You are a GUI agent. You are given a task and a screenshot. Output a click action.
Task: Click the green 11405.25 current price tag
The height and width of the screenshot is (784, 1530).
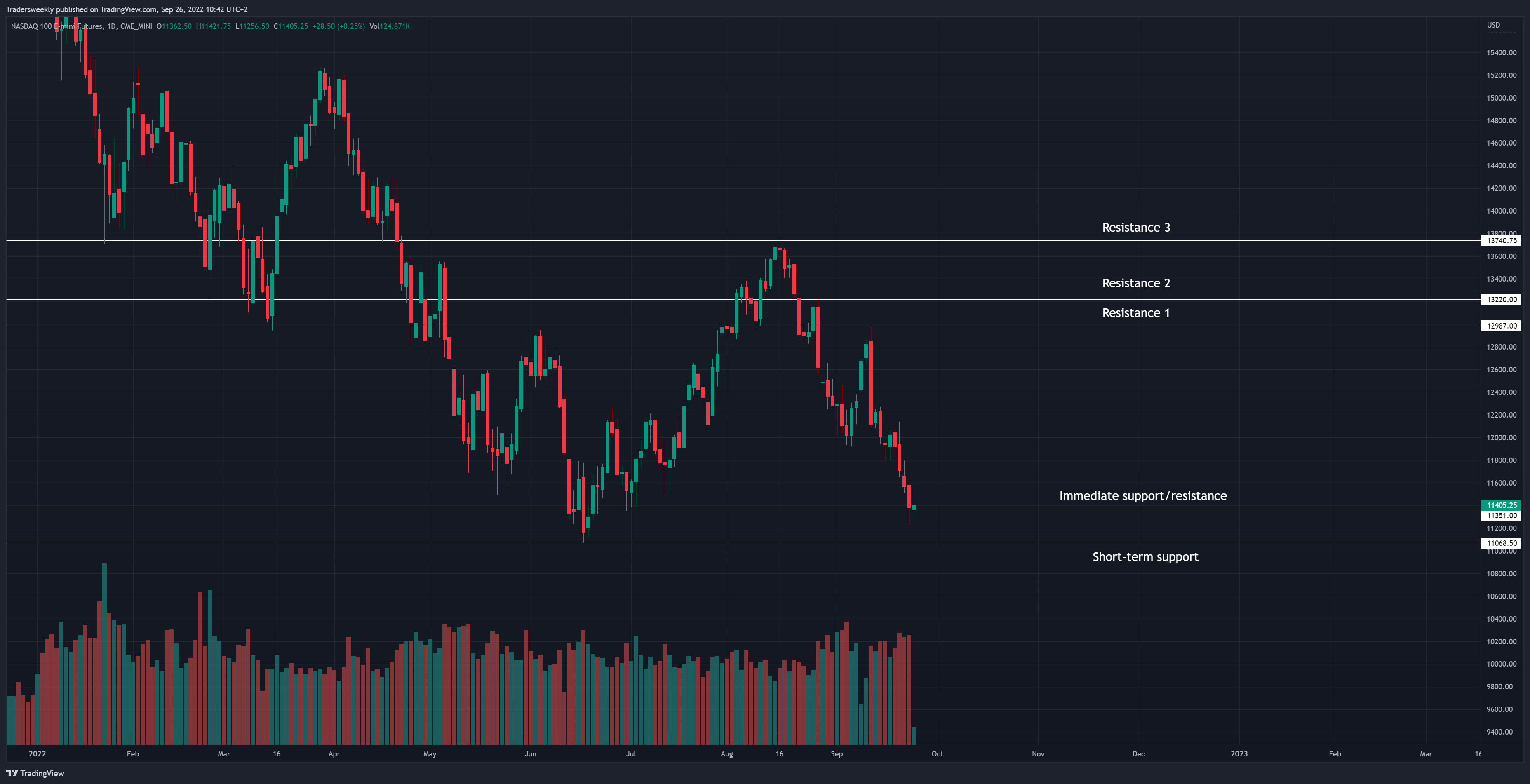point(1501,505)
